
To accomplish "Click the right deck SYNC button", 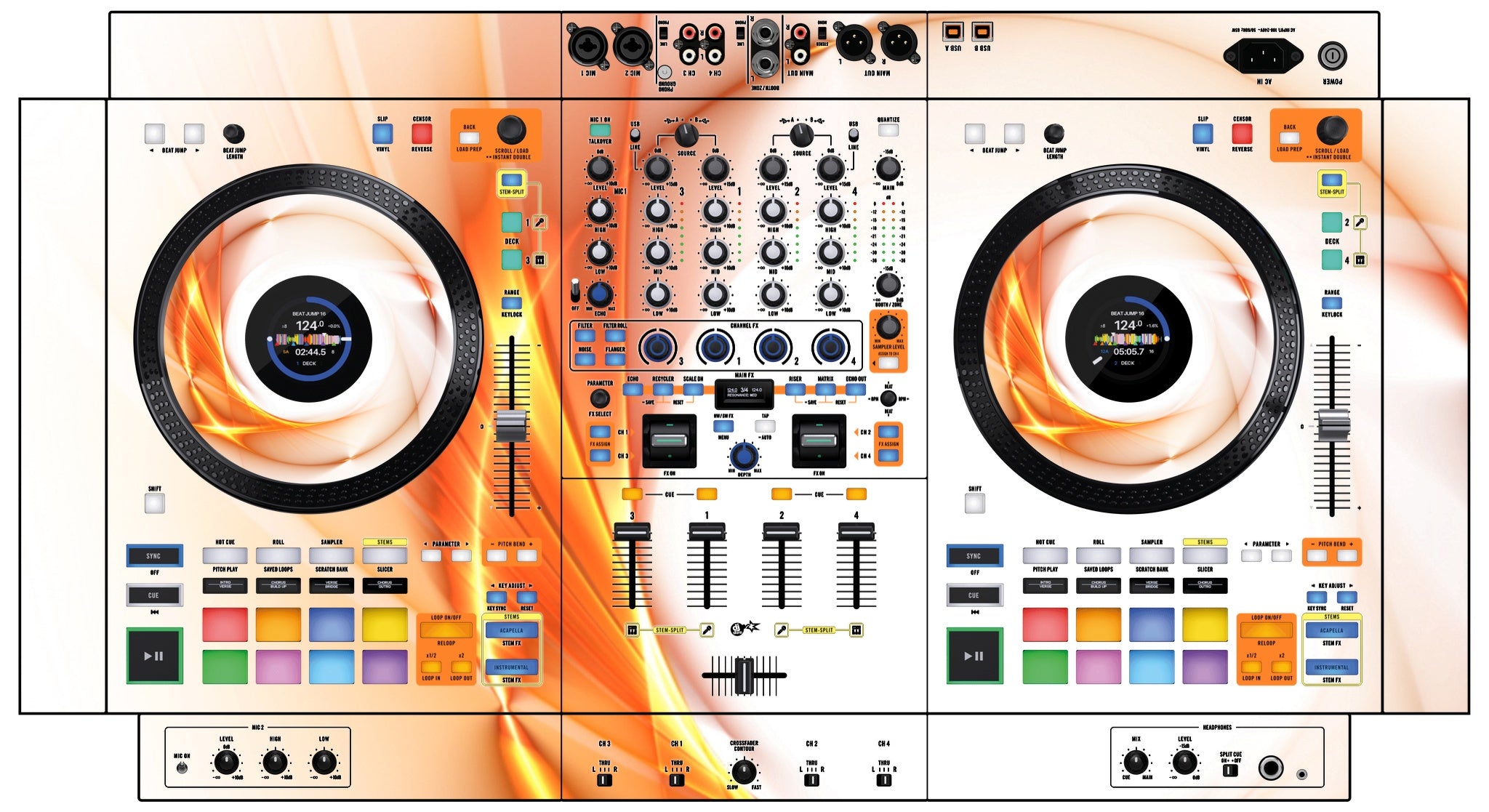I will [974, 556].
